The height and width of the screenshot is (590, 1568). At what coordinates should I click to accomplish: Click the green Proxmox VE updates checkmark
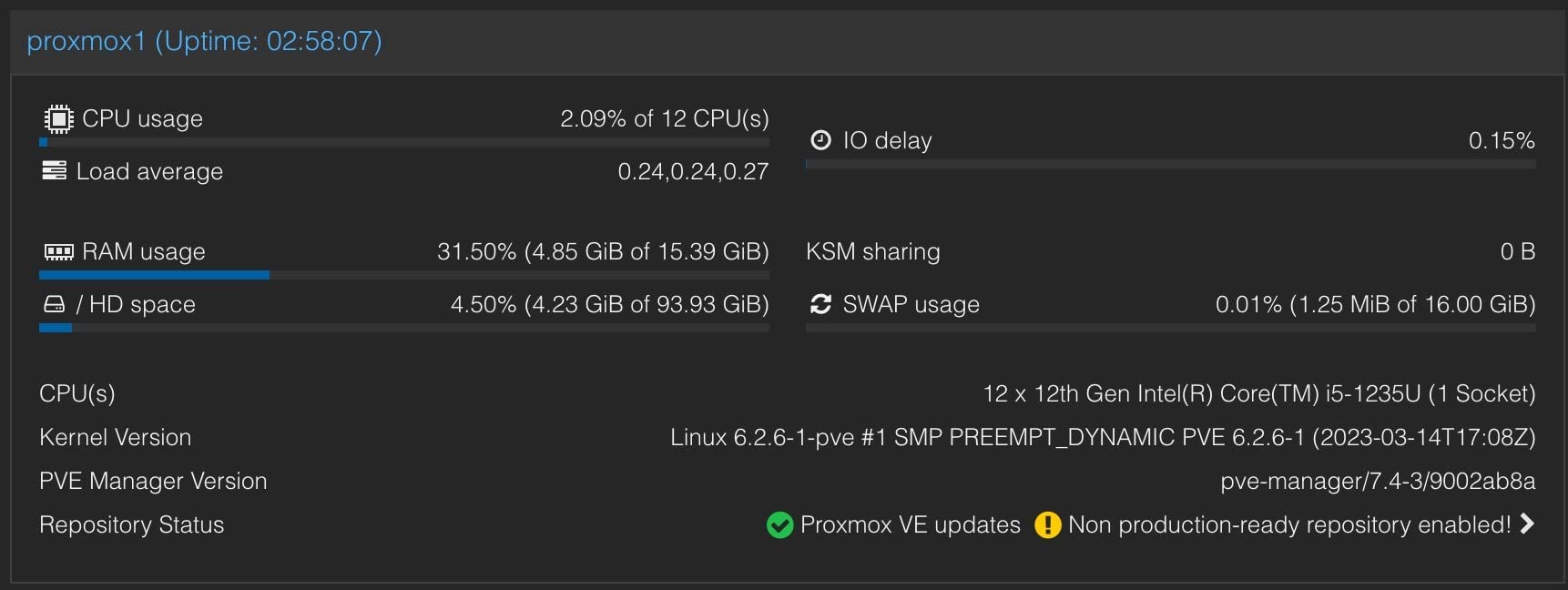779,525
